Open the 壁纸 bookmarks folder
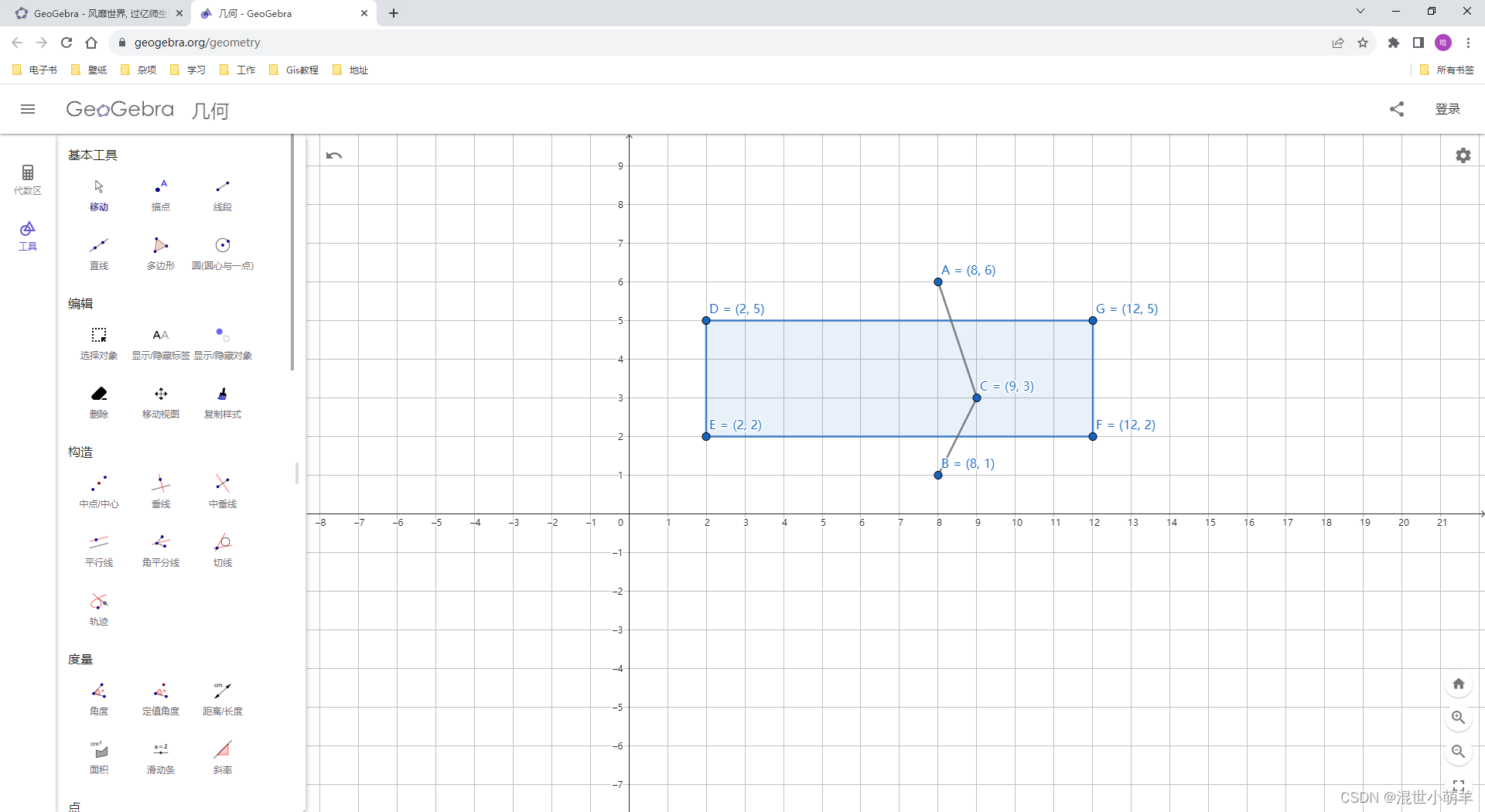1485x812 pixels. (x=89, y=70)
